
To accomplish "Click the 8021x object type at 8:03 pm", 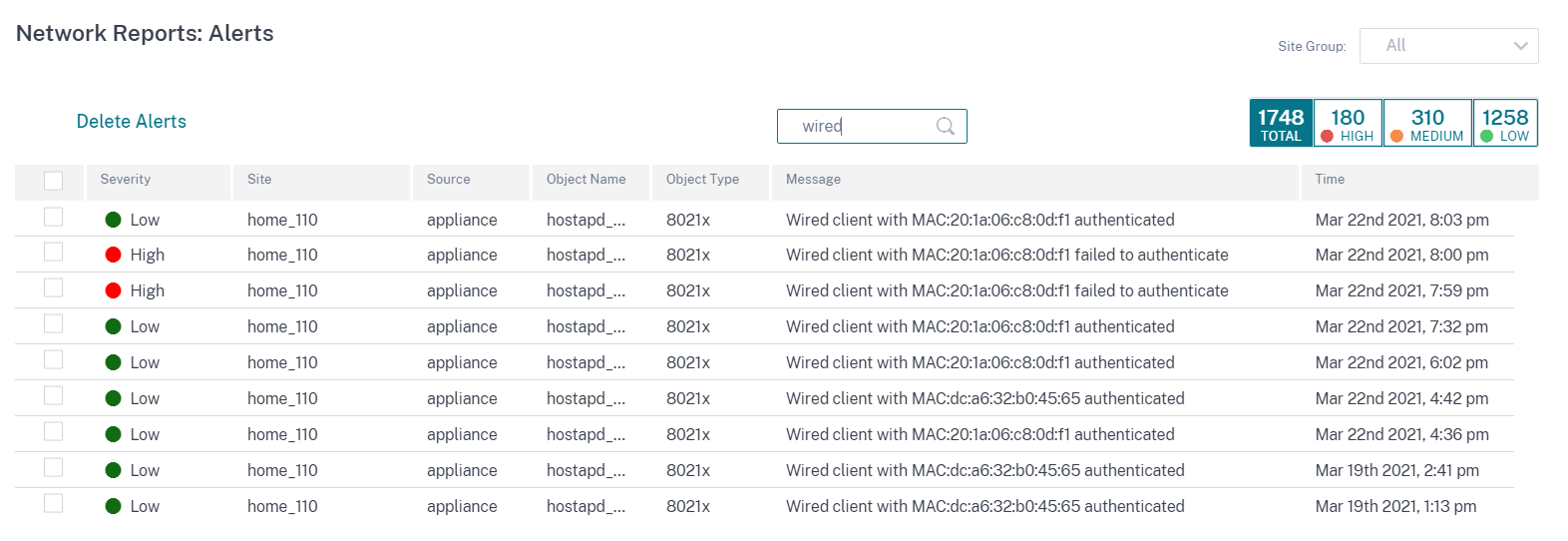I will coord(688,220).
